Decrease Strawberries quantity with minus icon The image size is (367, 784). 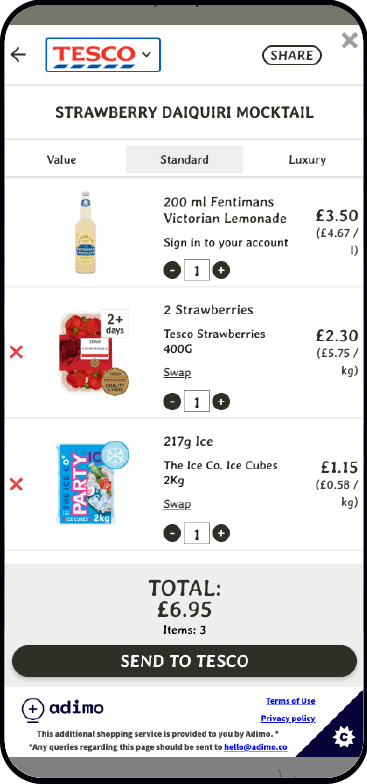[x=172, y=402]
